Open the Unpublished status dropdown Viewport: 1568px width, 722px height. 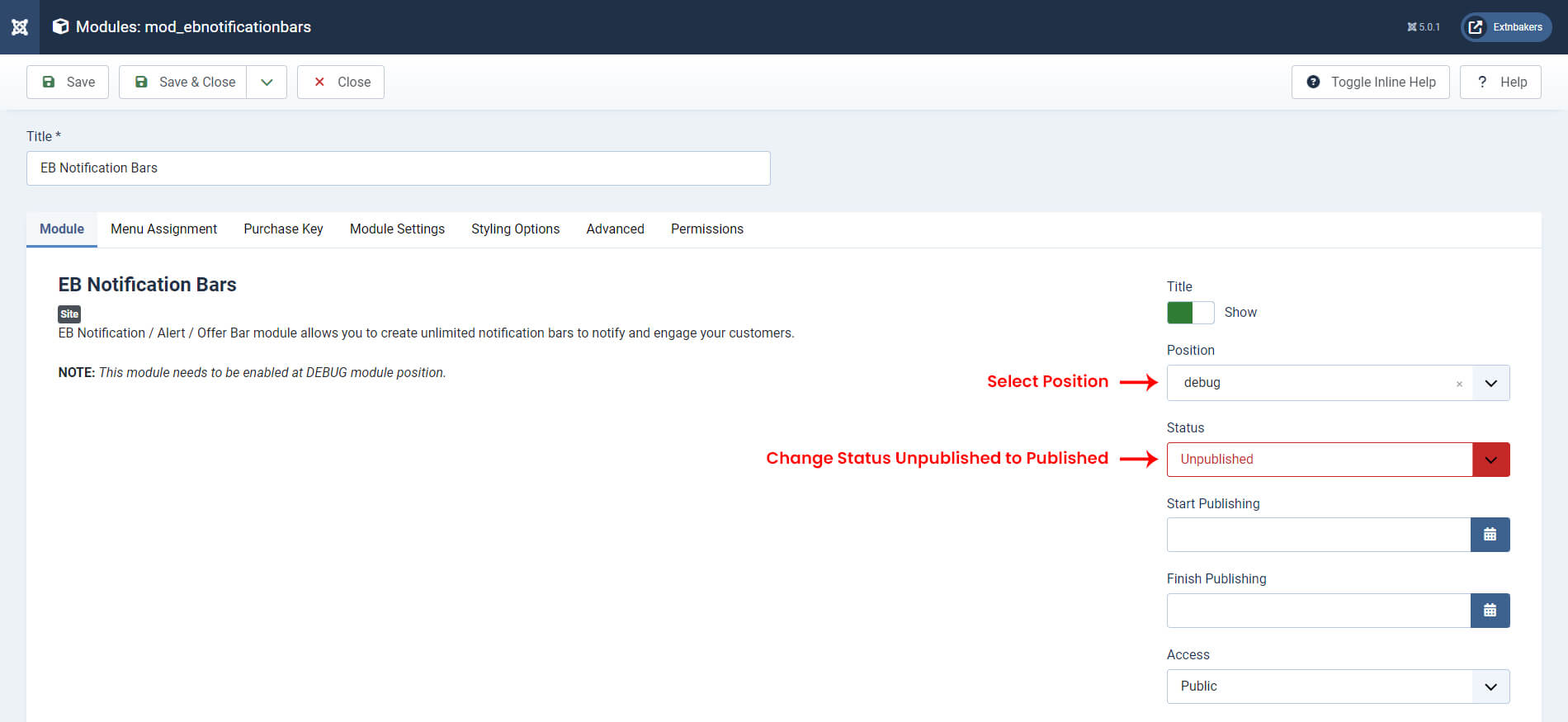tap(1338, 460)
